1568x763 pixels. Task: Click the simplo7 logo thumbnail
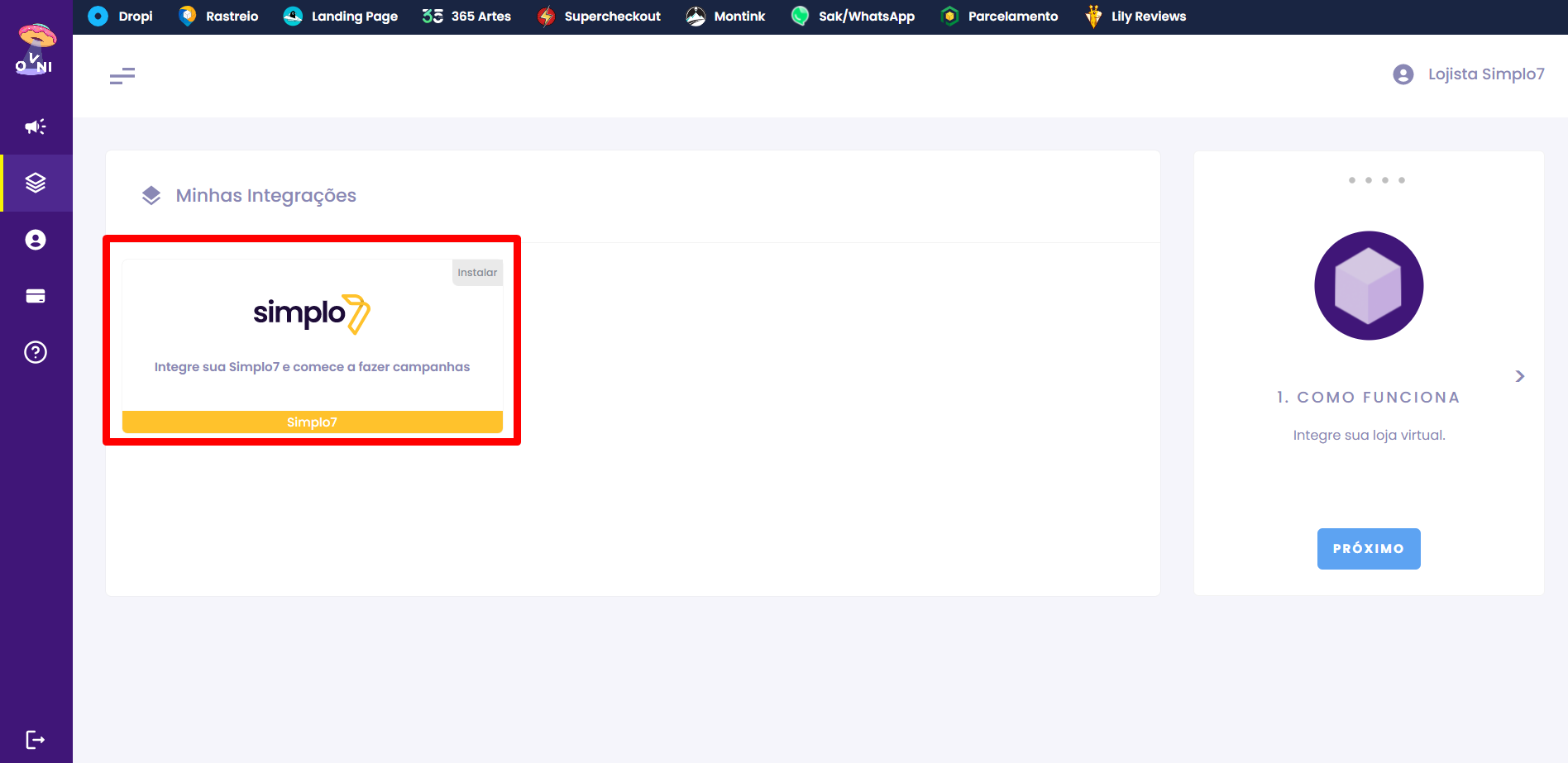point(312,314)
